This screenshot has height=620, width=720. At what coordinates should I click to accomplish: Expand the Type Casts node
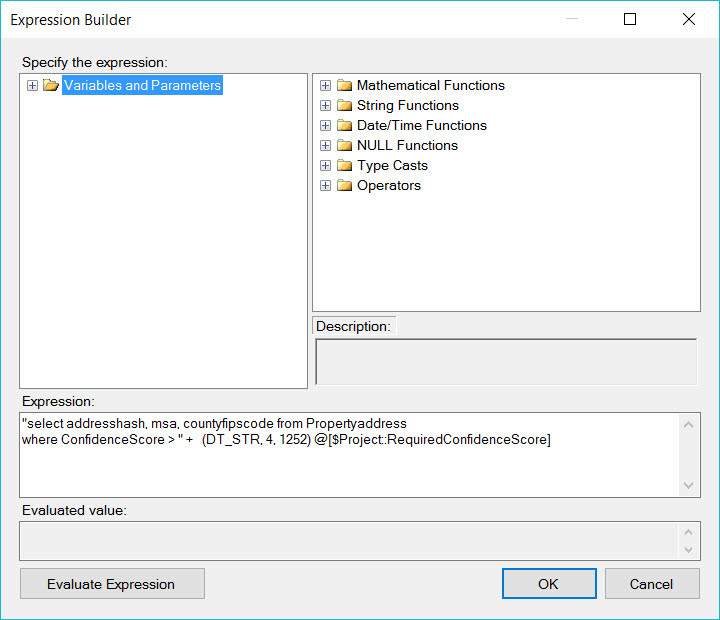point(325,166)
